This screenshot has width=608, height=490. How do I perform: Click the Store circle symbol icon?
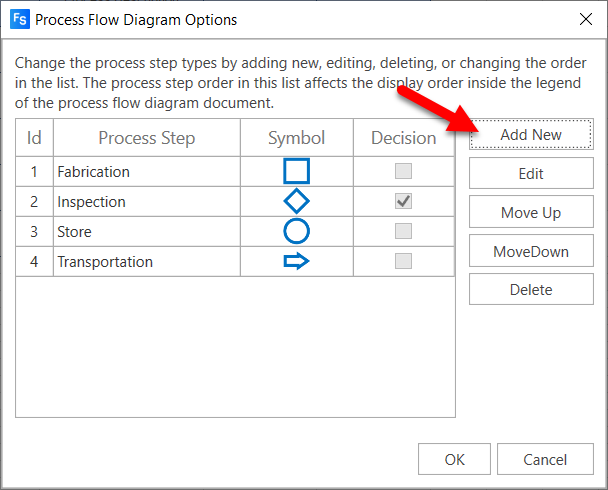[297, 231]
